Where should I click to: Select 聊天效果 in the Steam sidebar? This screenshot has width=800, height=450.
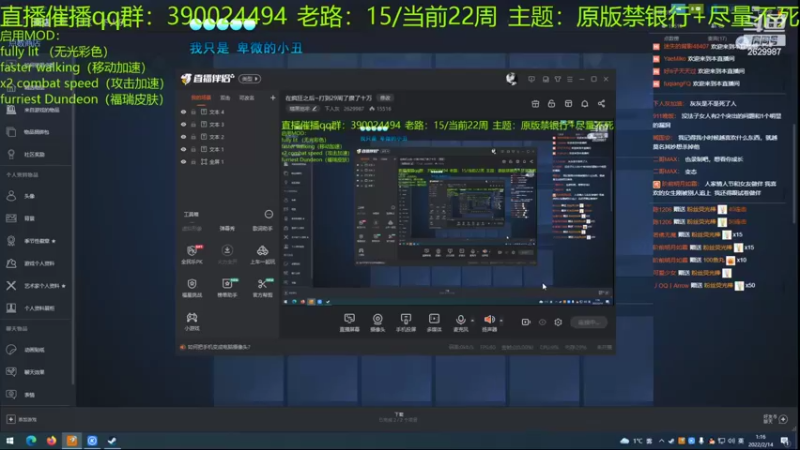tap(36, 372)
